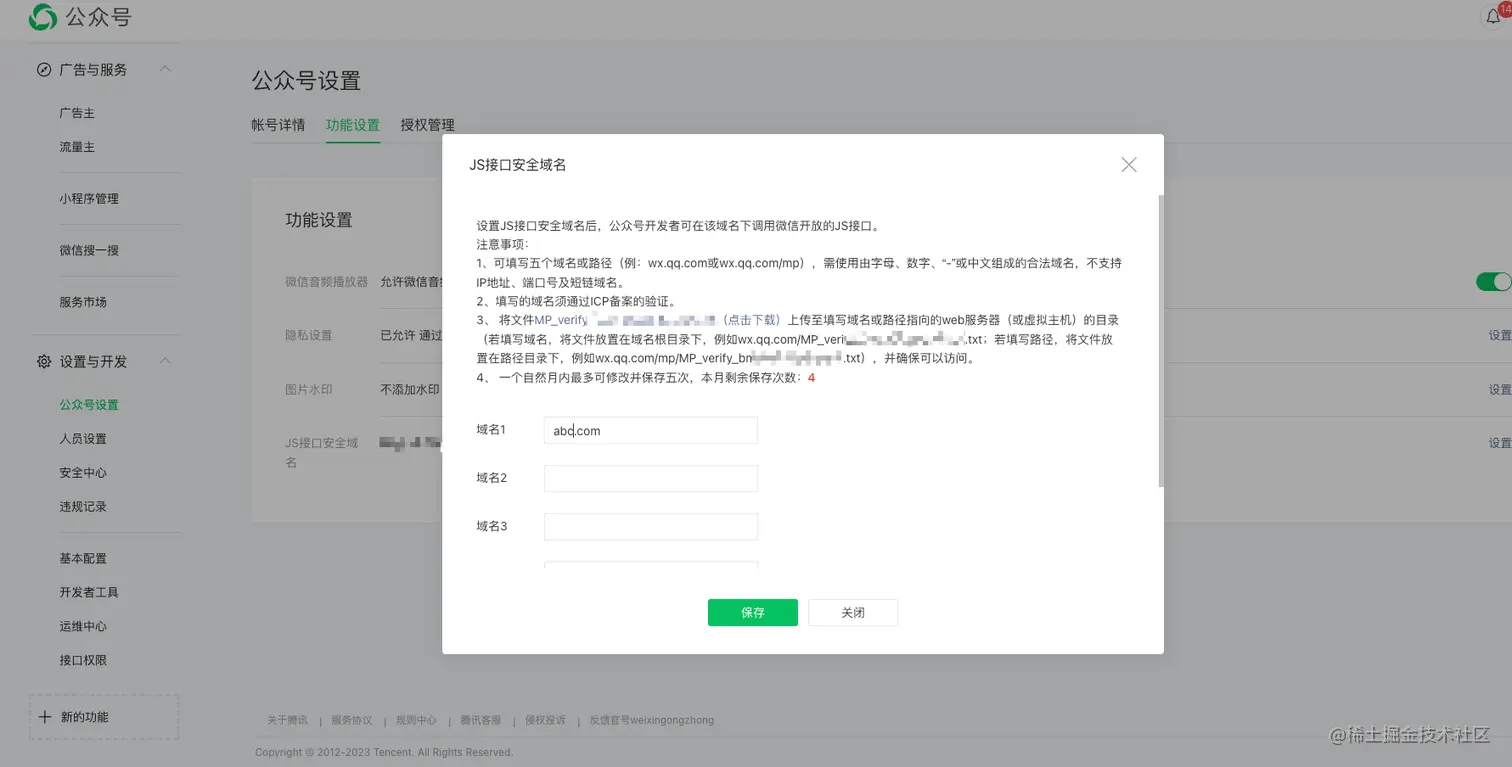Go to 安全中心

pos(83,473)
